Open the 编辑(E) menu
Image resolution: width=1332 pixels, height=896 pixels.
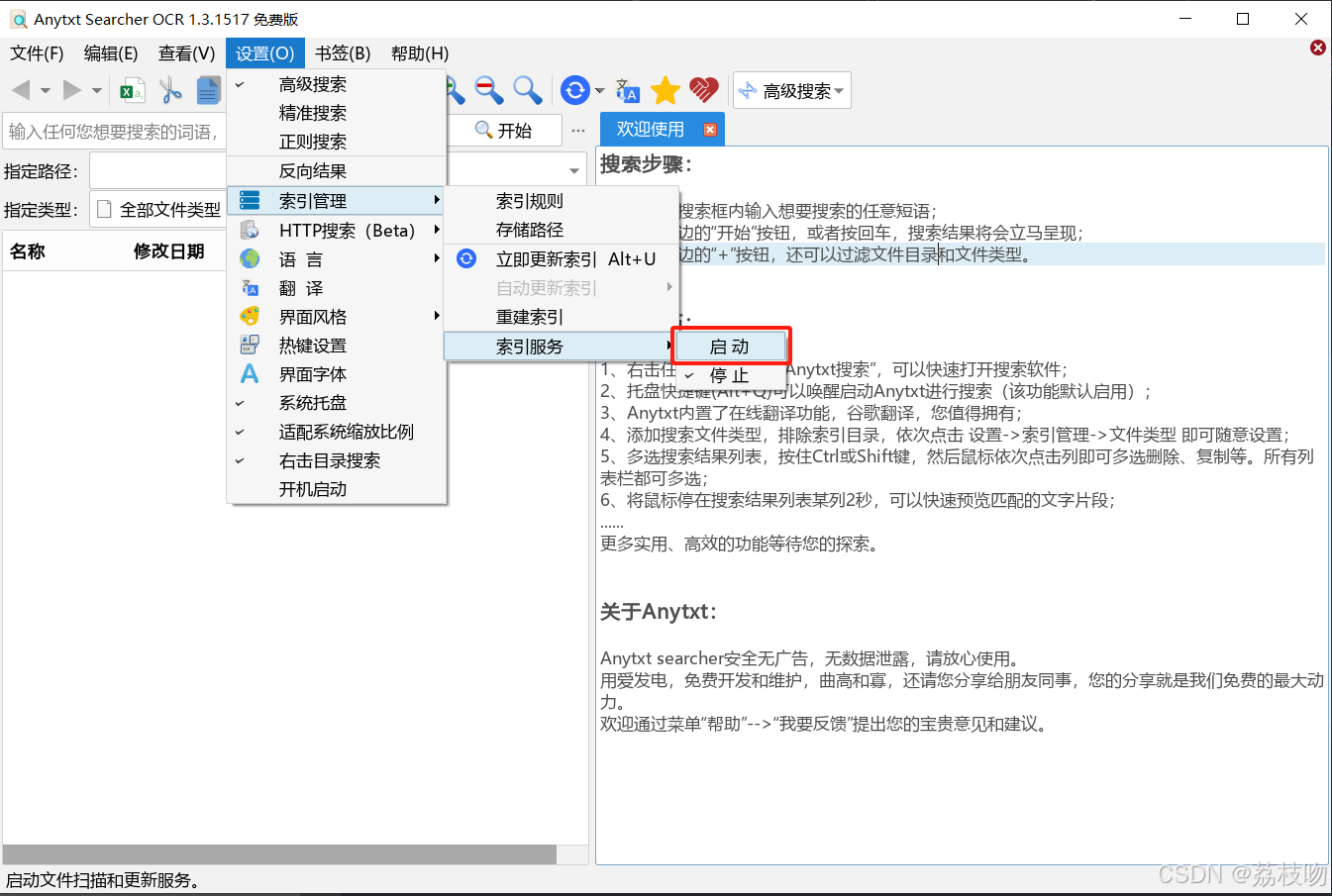tap(111, 53)
